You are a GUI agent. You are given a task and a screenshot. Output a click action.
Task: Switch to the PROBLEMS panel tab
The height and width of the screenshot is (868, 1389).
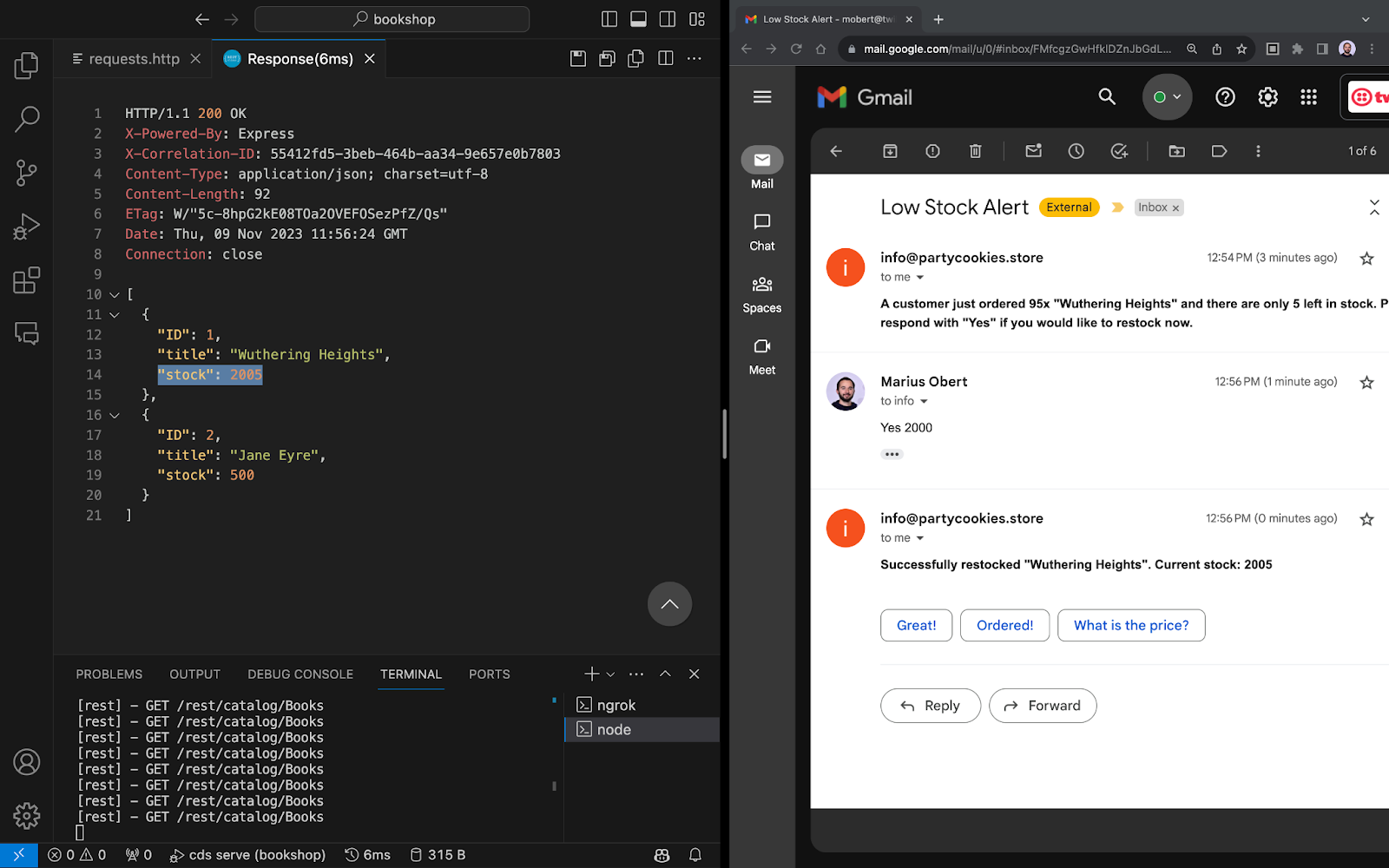(x=109, y=674)
